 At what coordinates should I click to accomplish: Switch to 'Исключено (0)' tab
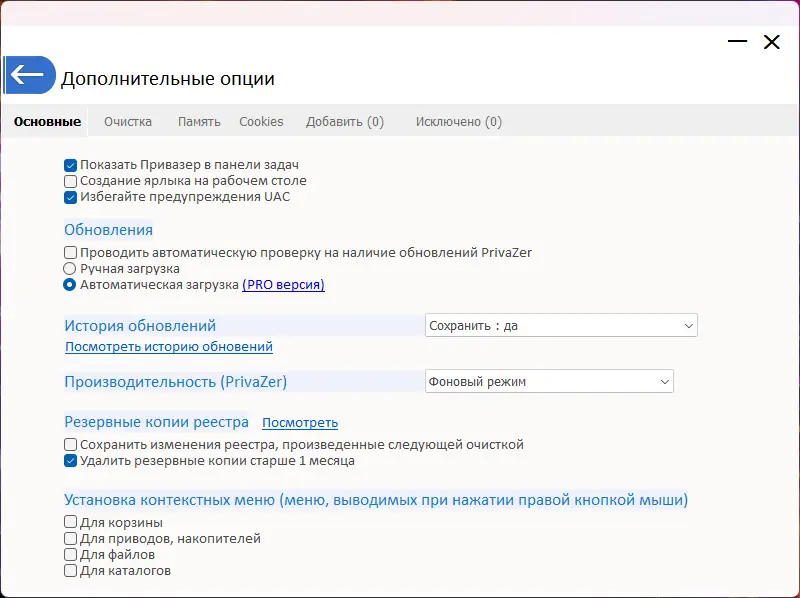[459, 122]
